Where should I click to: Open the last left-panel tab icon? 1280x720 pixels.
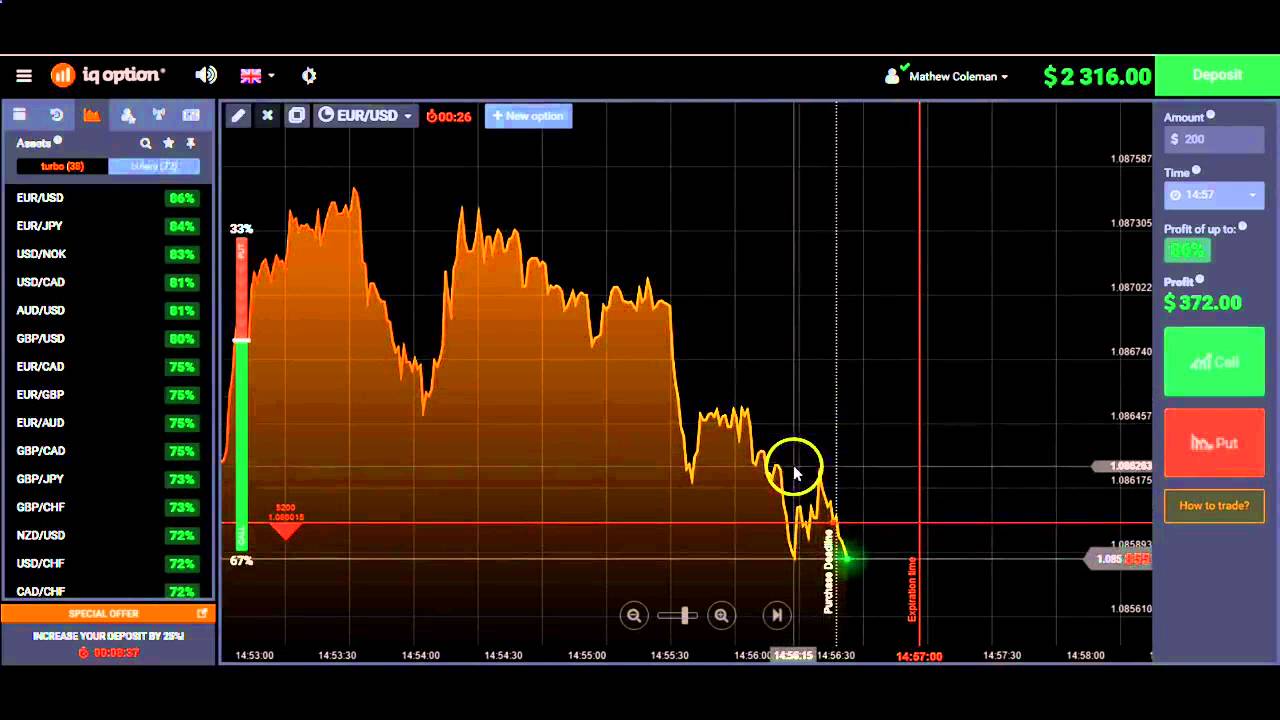tap(192, 115)
